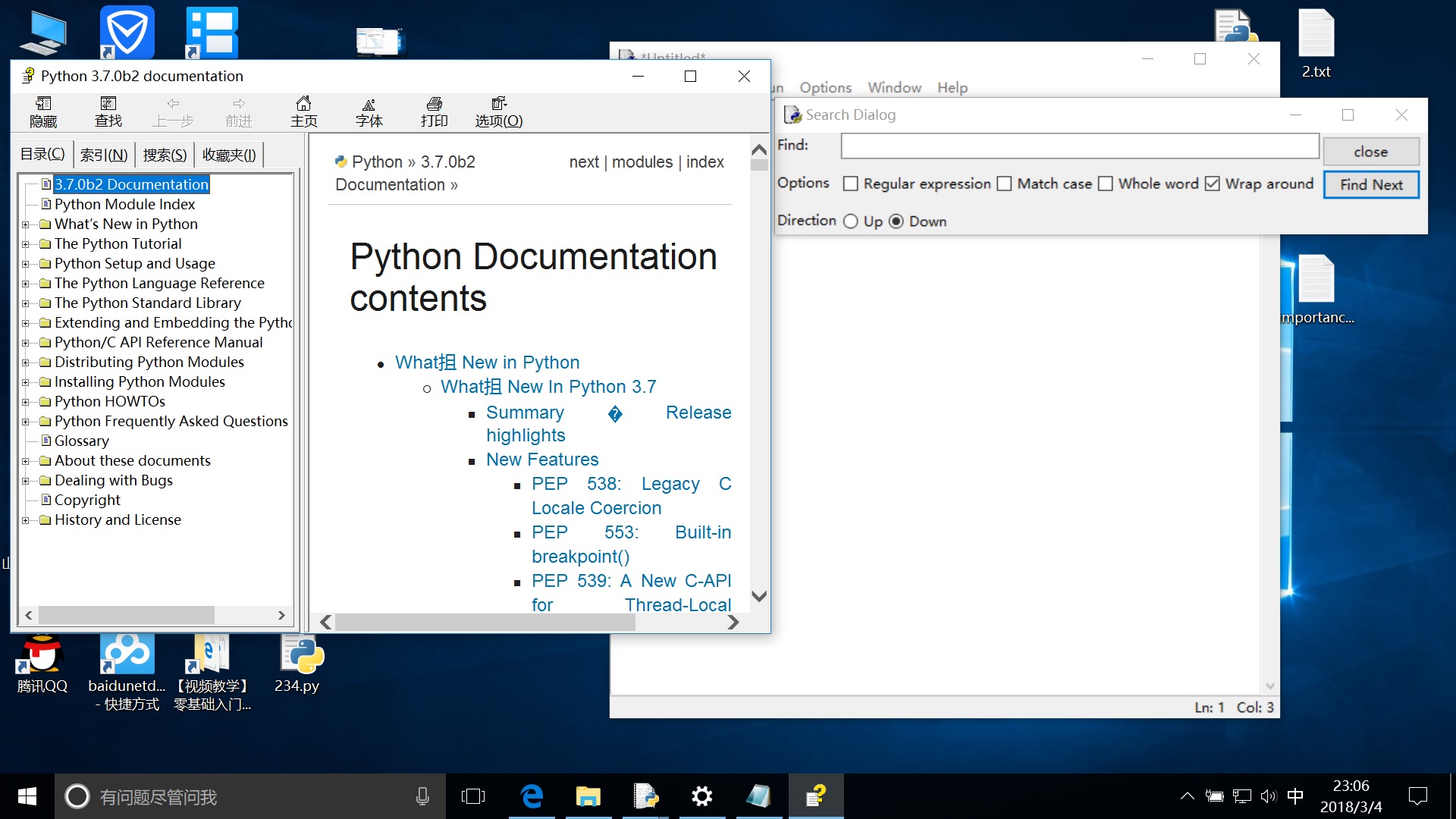This screenshot has height=819, width=1456.
Task: Show hidden tray icons chevron
Action: coord(1188,796)
